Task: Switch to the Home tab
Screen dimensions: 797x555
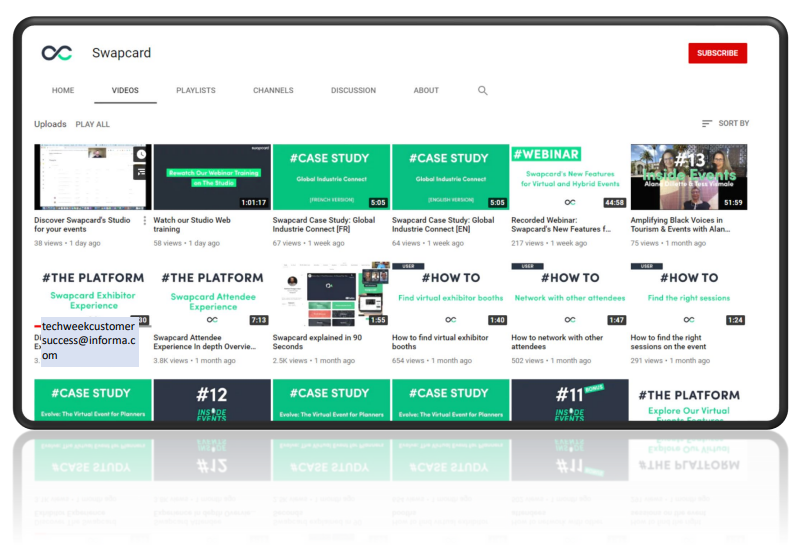Action: (63, 90)
